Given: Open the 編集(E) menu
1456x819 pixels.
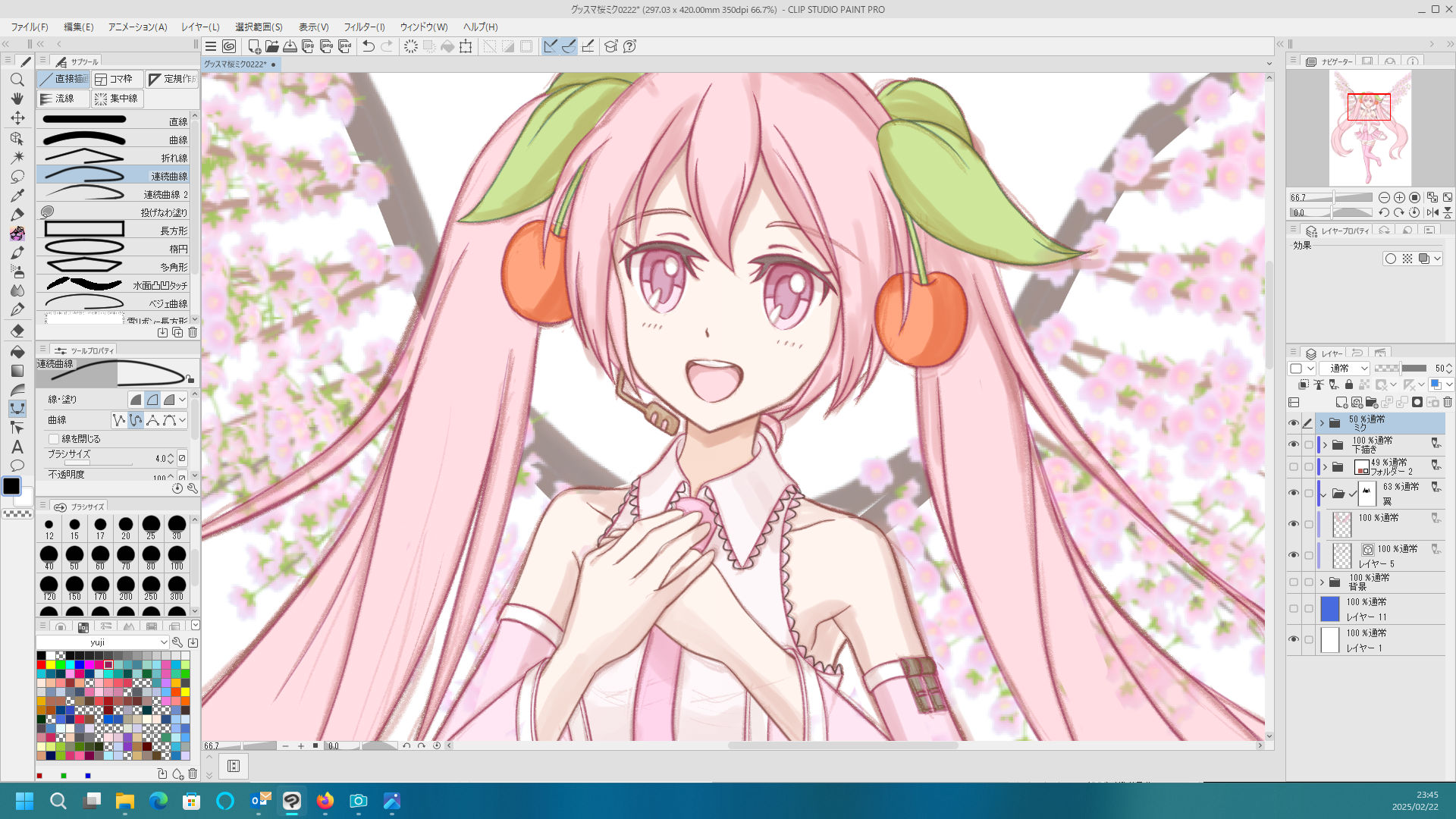Looking at the screenshot, I should point(79,27).
